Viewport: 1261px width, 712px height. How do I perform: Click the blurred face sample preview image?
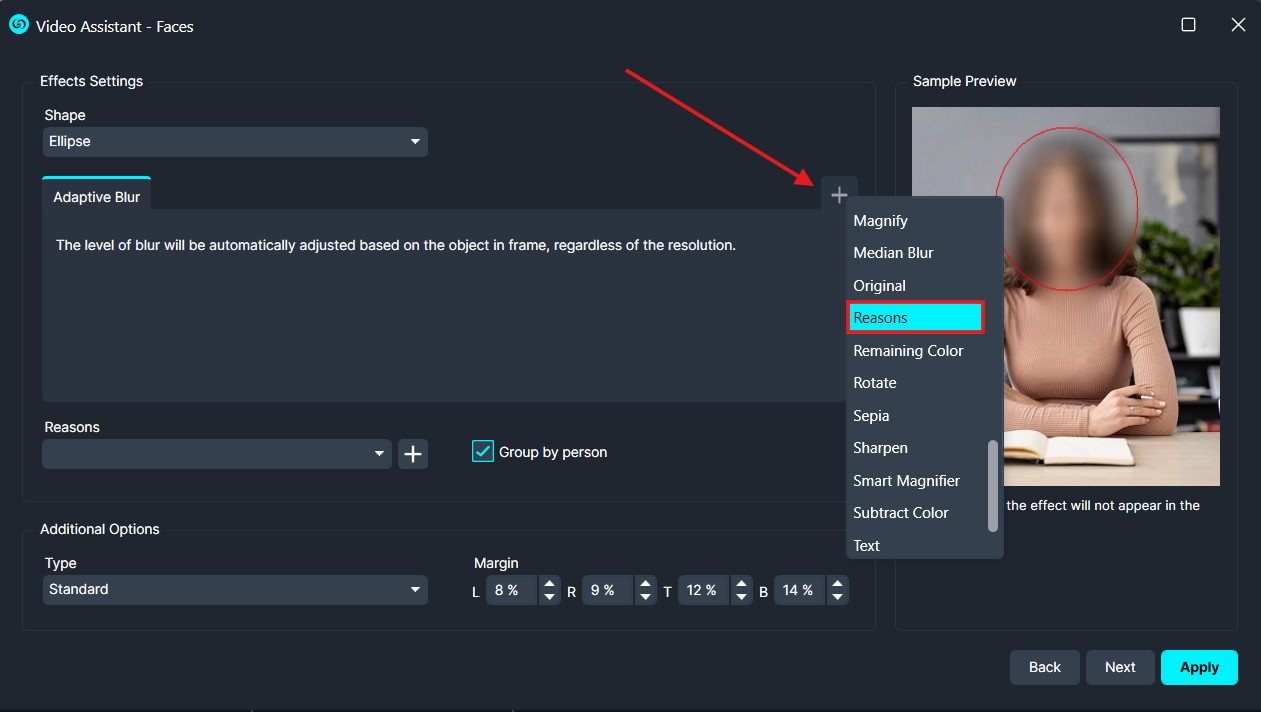pos(1065,296)
